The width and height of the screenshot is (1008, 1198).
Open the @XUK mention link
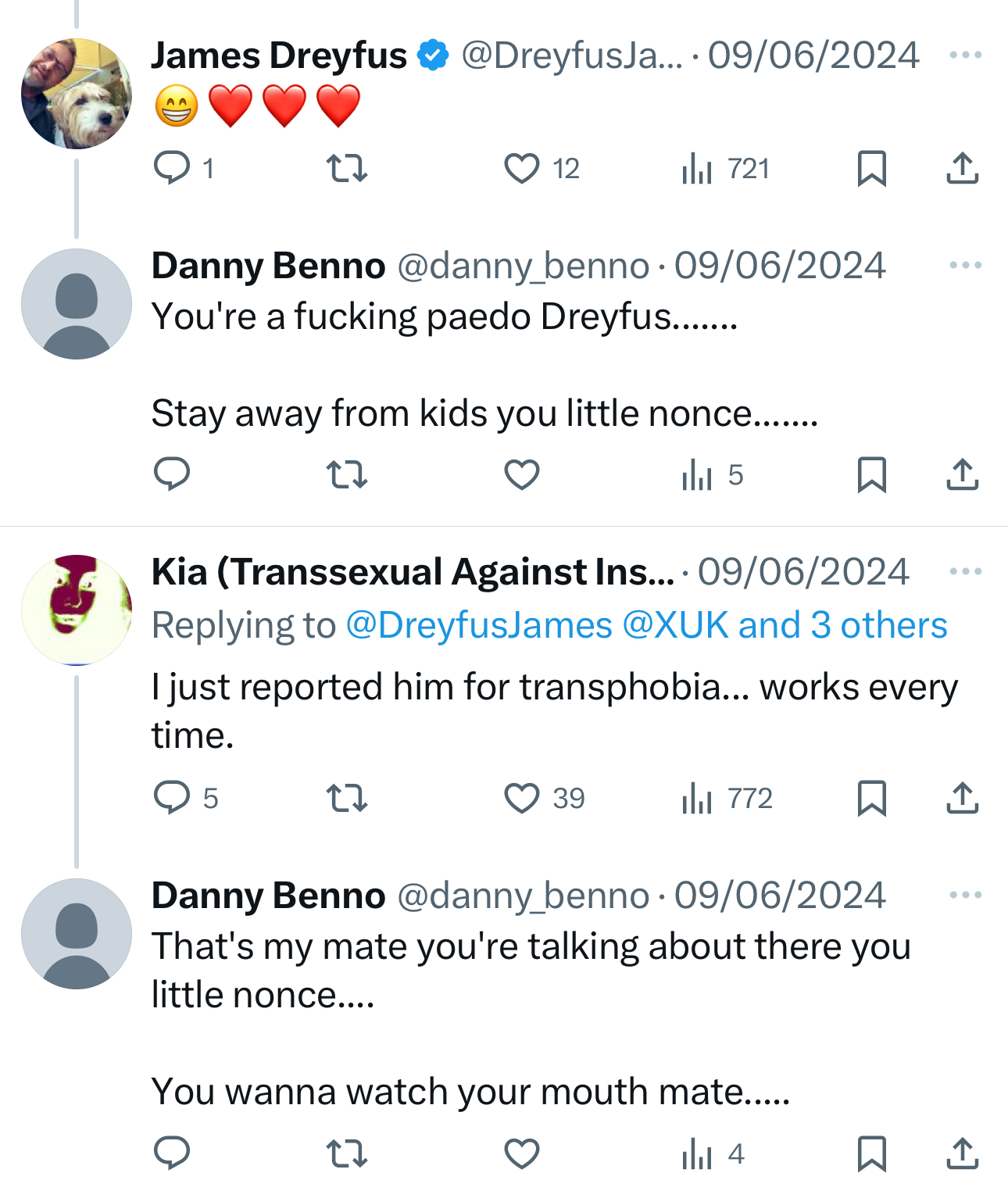(675, 625)
